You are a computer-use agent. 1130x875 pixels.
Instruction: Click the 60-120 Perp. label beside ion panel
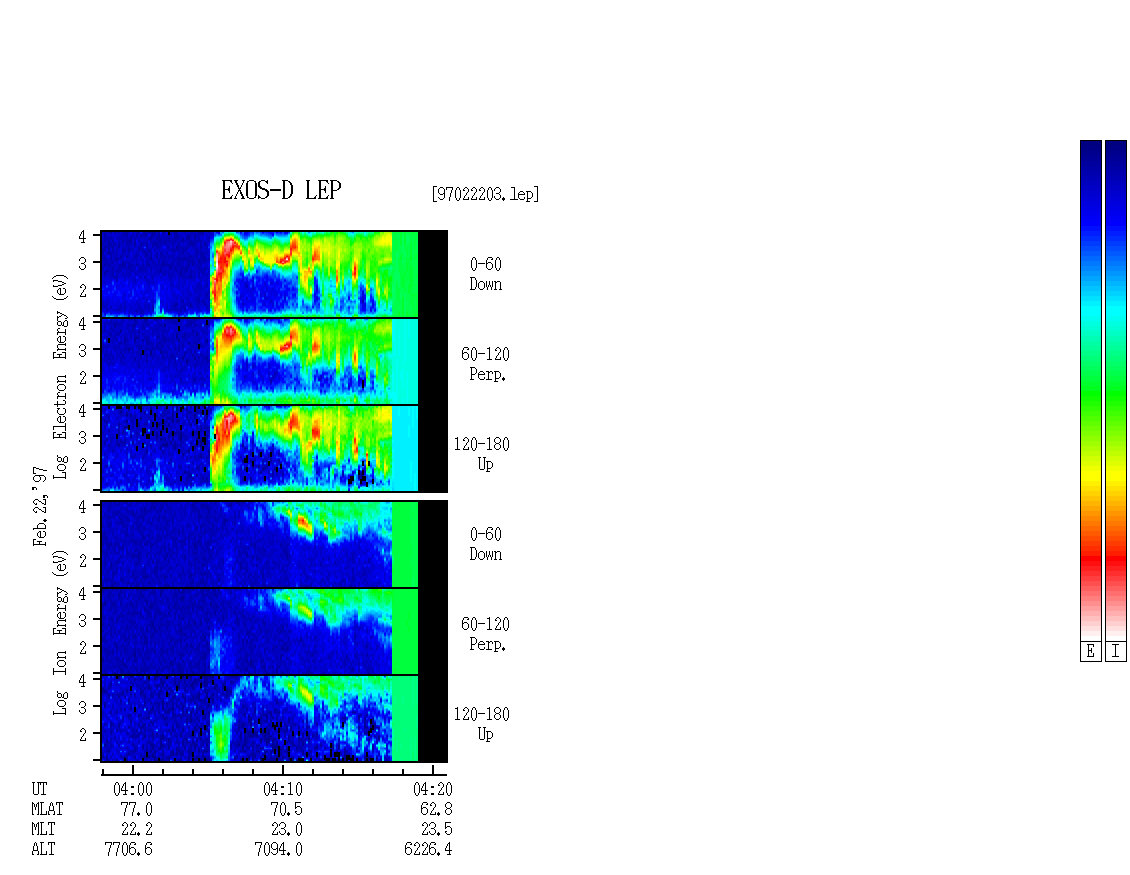(485, 634)
